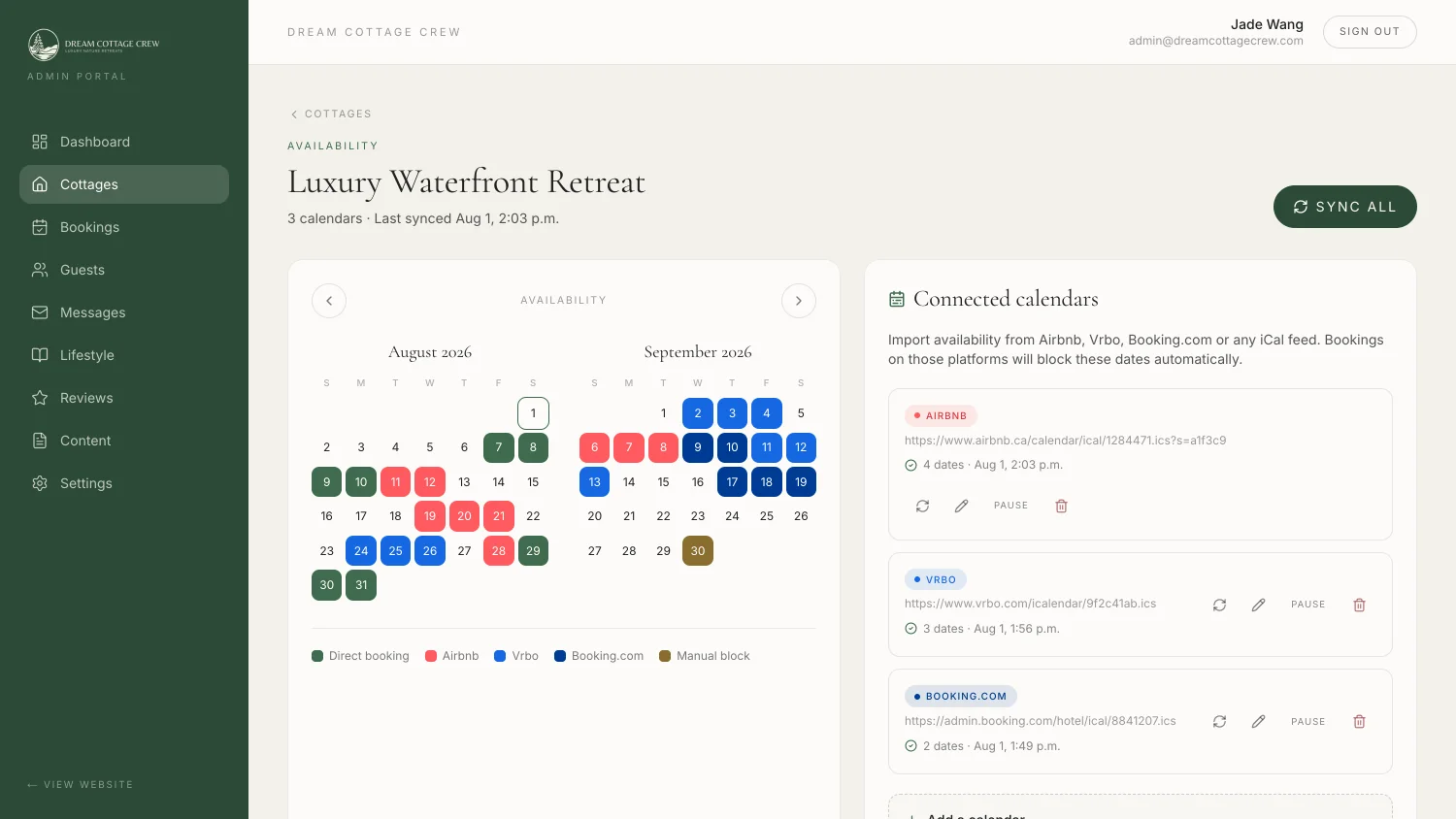The height and width of the screenshot is (819, 1456).
Task: Go to next availability months
Action: (x=799, y=301)
